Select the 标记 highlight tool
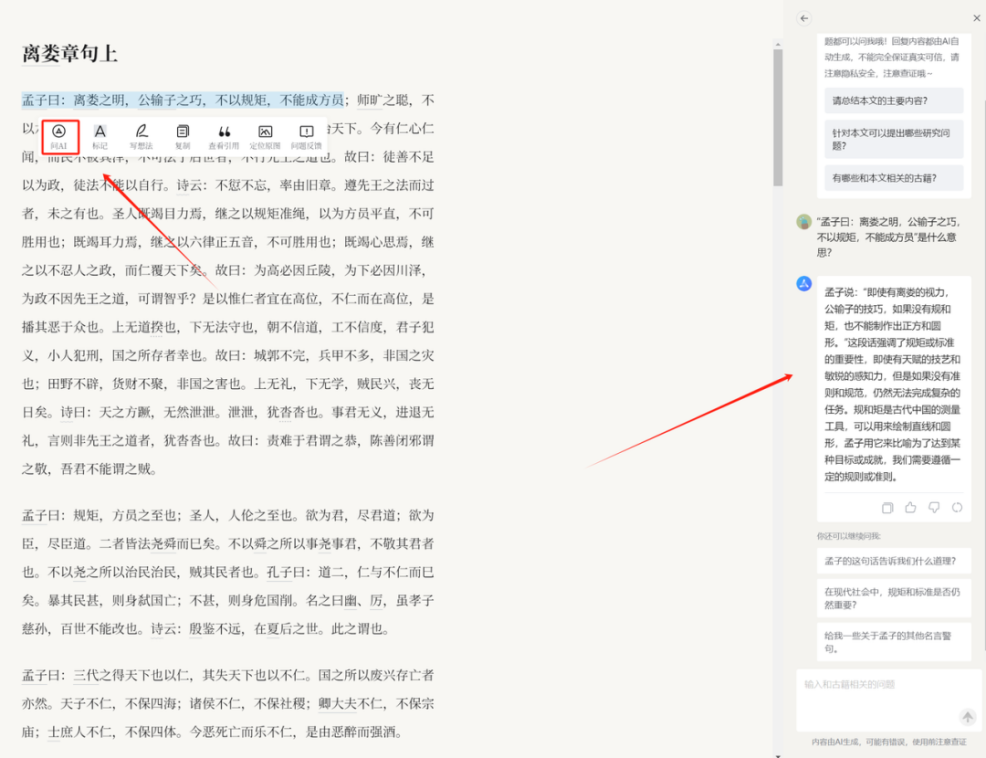This screenshot has height=758, width=986. coord(100,135)
